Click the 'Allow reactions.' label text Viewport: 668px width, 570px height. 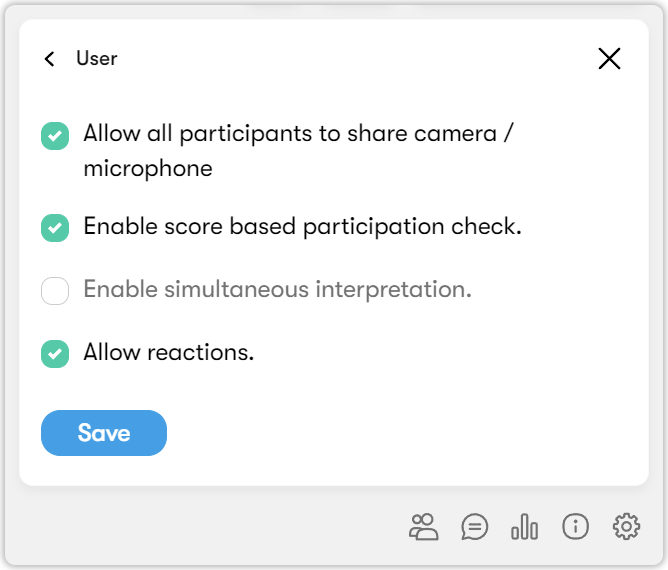click(x=169, y=353)
